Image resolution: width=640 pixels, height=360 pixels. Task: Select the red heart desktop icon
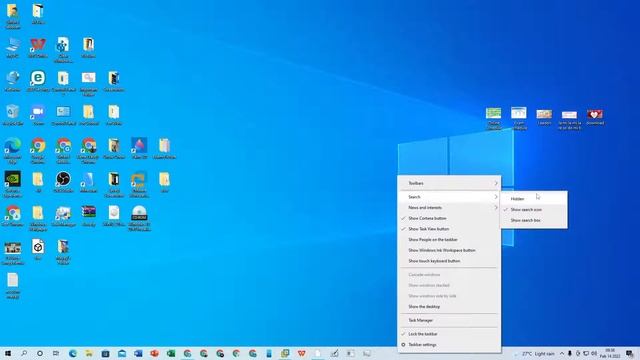[x=595, y=117]
